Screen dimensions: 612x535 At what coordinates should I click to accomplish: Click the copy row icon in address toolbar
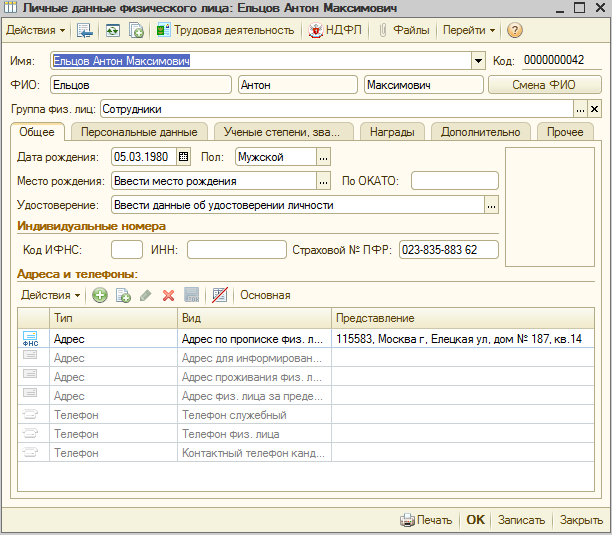[x=123, y=295]
